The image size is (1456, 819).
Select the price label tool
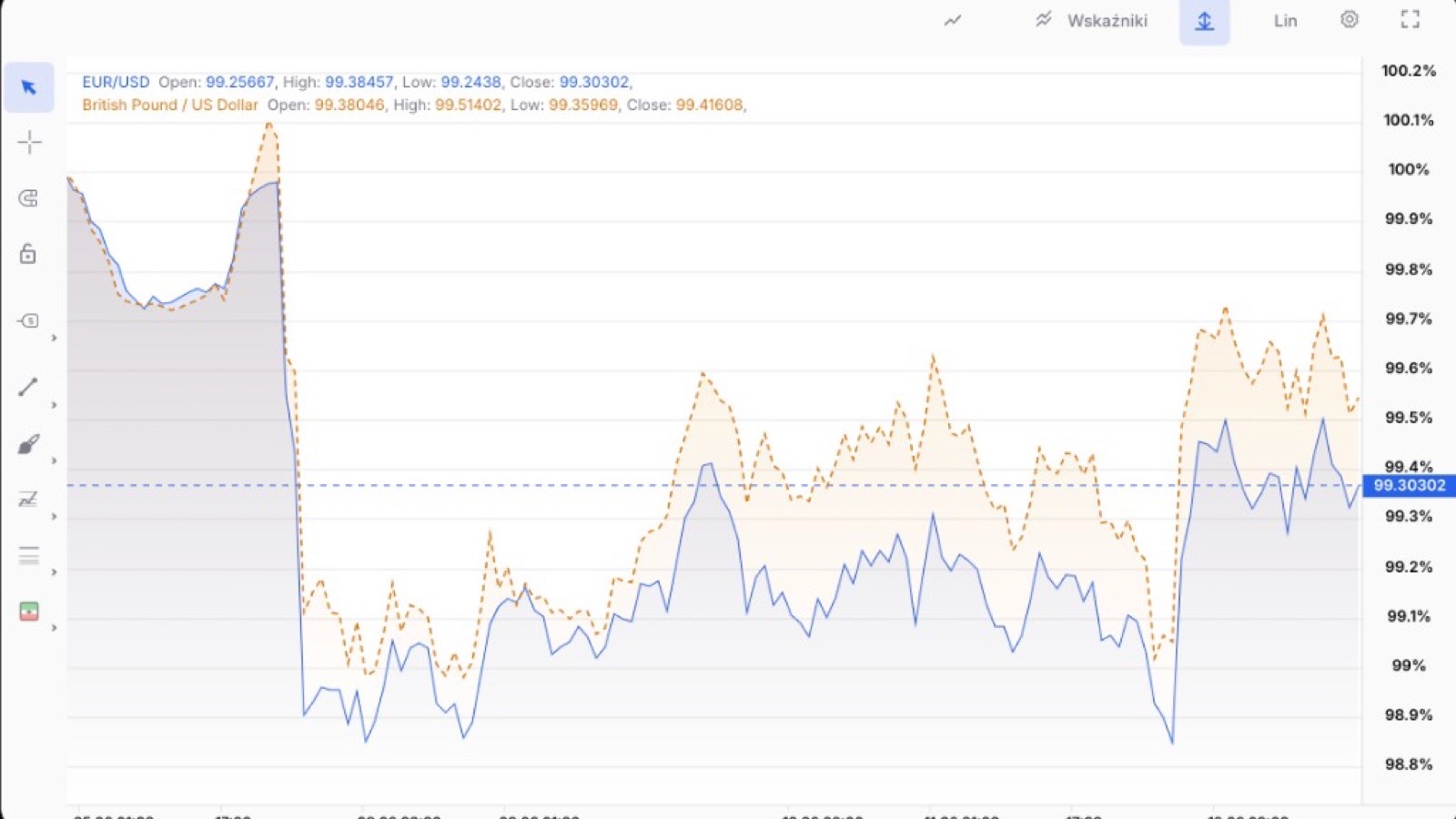pos(29,320)
